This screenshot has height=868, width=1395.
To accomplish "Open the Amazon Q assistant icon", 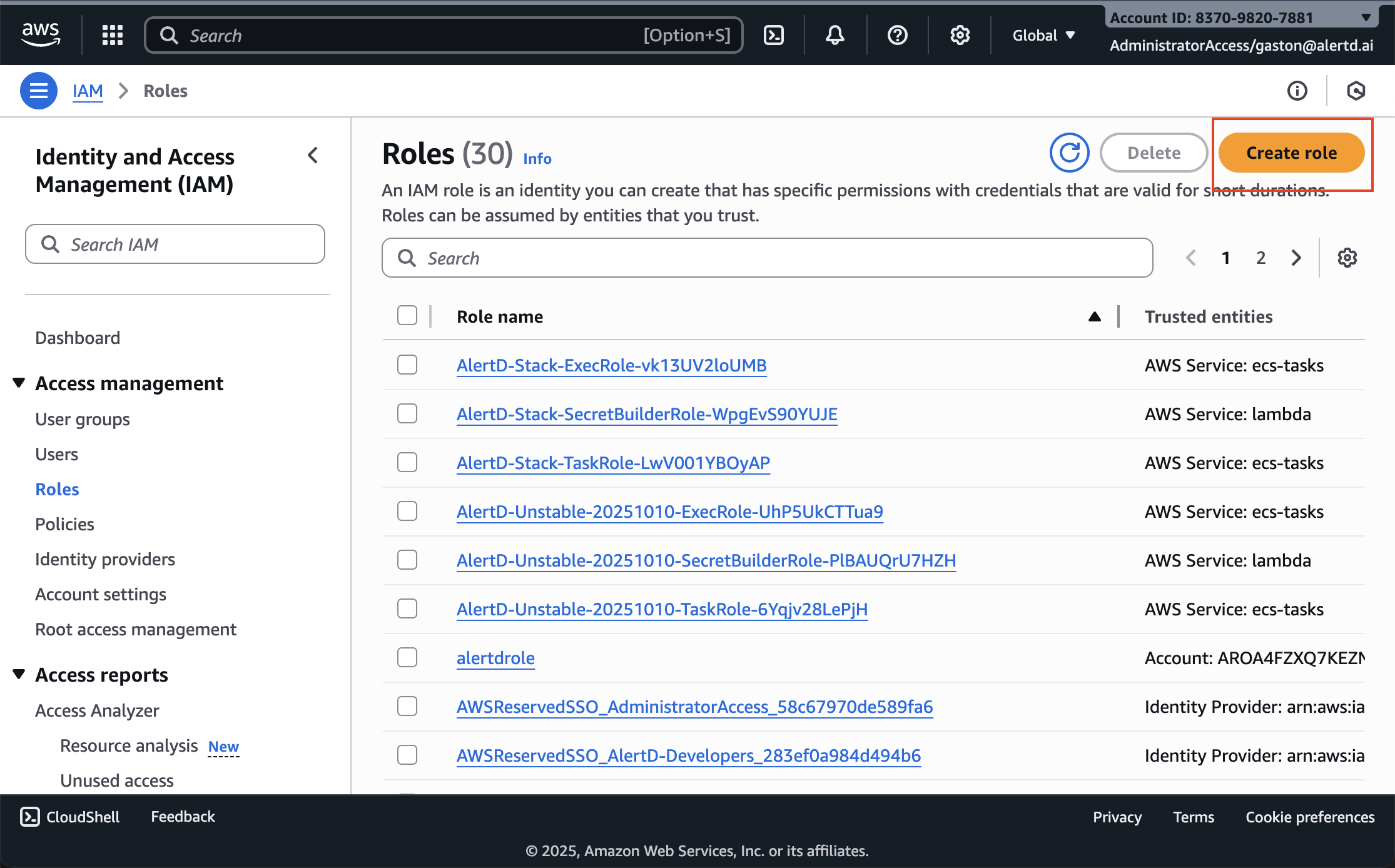I will (x=1356, y=91).
